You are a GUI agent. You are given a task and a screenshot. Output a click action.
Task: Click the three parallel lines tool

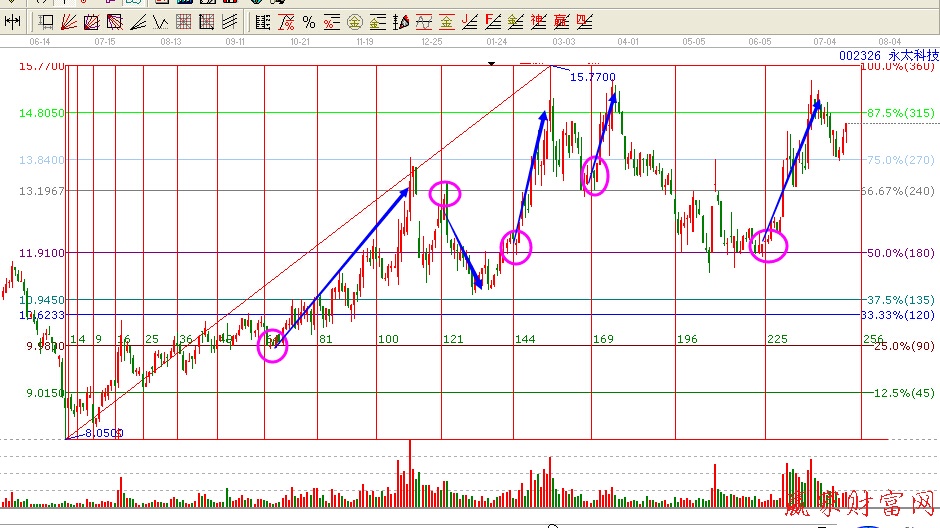pyautogui.click(x=229, y=22)
